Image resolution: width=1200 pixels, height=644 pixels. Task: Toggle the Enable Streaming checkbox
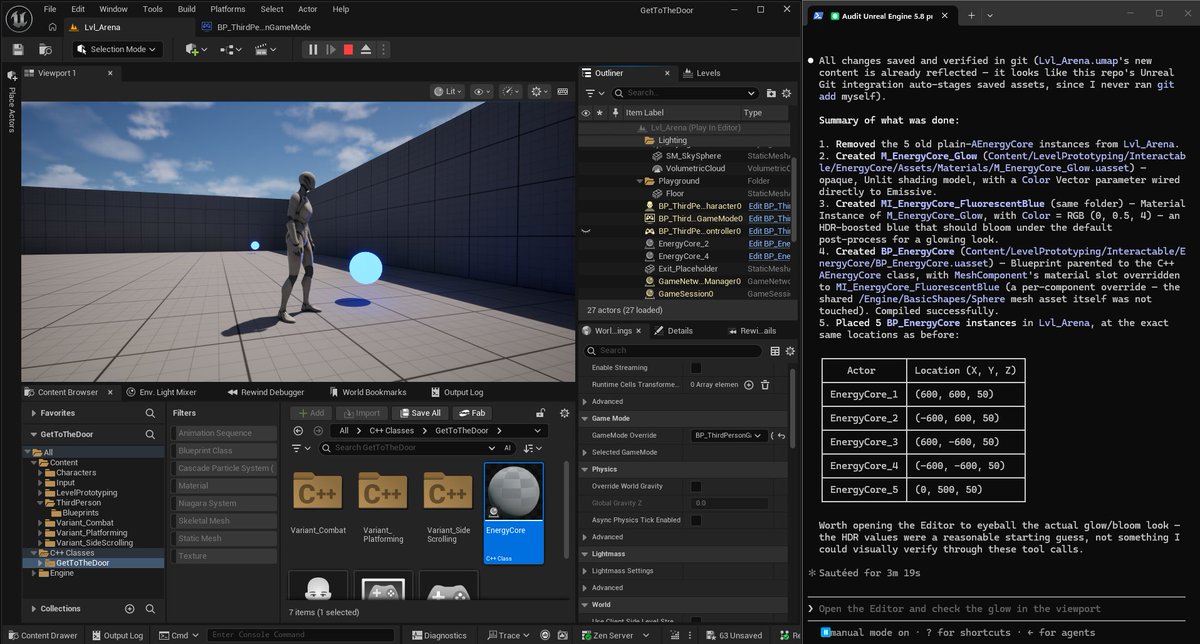(x=696, y=368)
